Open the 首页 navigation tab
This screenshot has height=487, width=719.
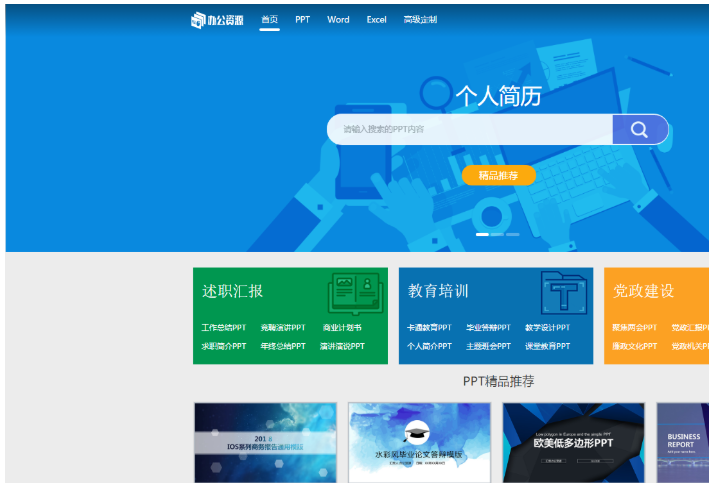coord(269,20)
